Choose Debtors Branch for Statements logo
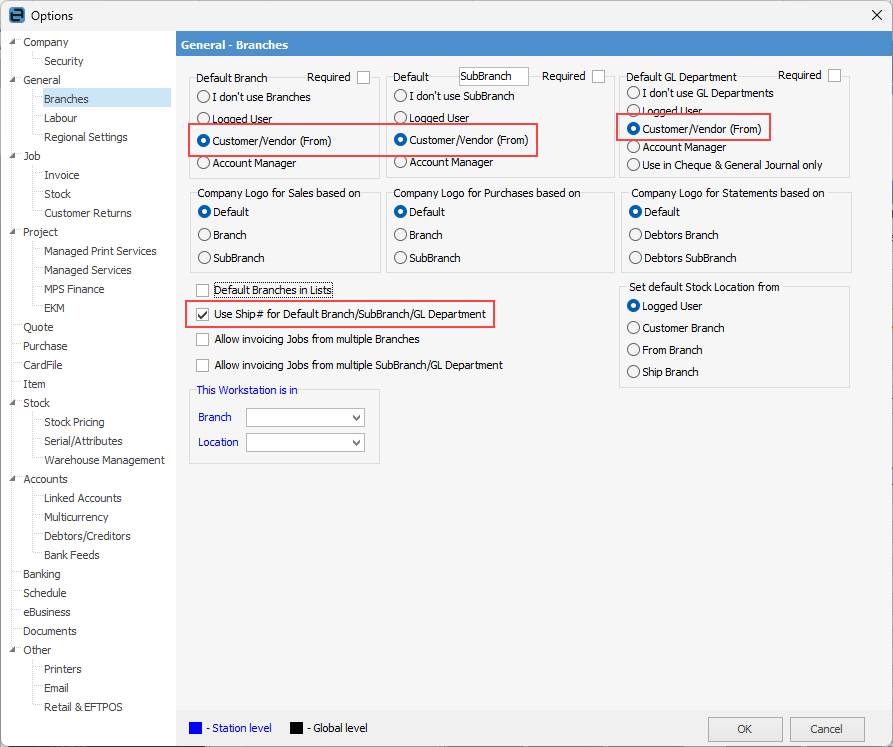Image resolution: width=893 pixels, height=747 pixels. [636, 235]
